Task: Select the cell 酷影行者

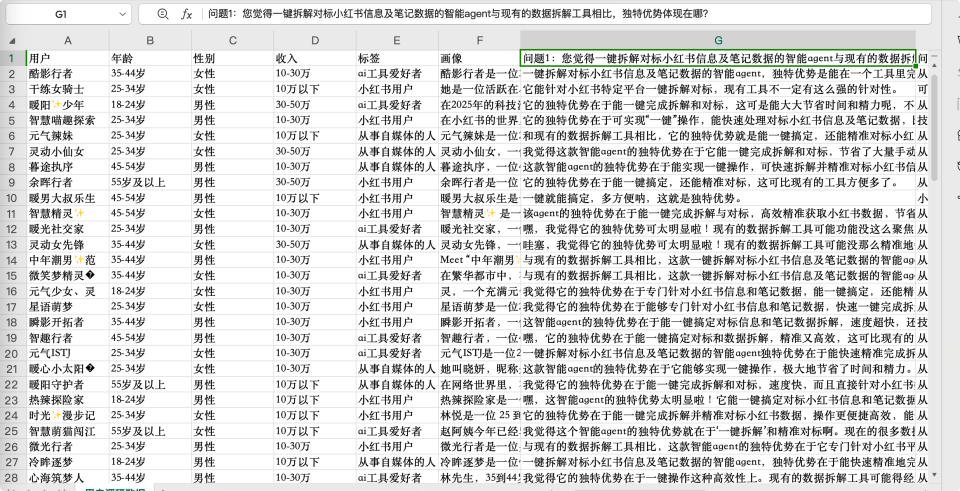Action: (68, 73)
